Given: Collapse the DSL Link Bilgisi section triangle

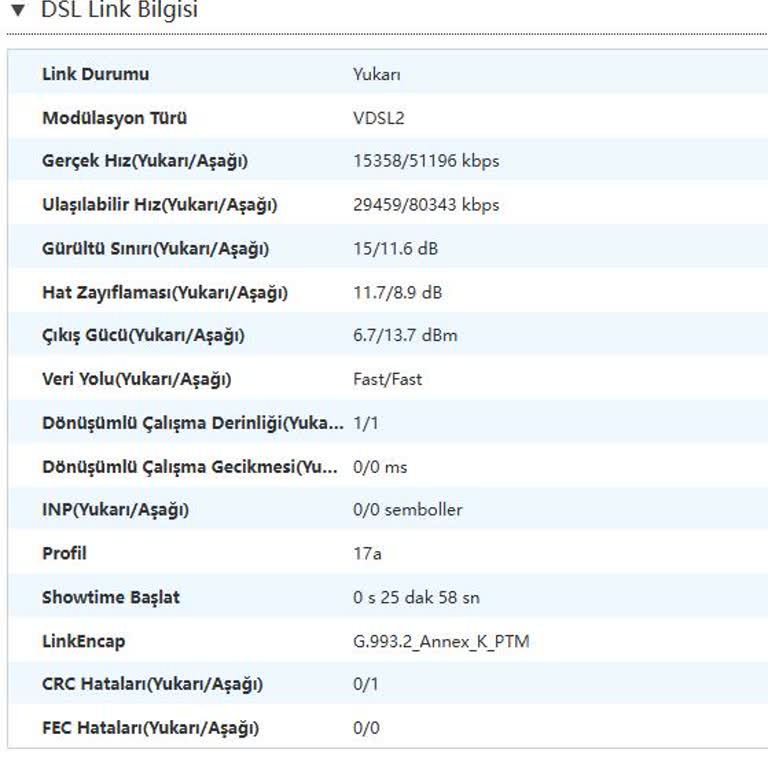Looking at the screenshot, I should coord(18,10).
